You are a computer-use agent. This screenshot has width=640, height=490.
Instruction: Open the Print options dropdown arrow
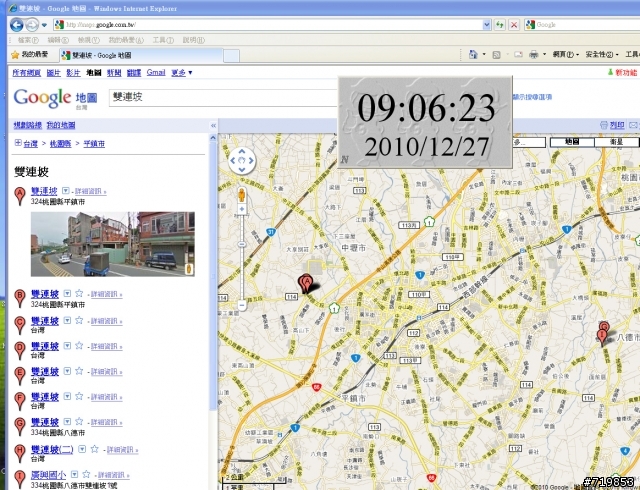coord(544,54)
